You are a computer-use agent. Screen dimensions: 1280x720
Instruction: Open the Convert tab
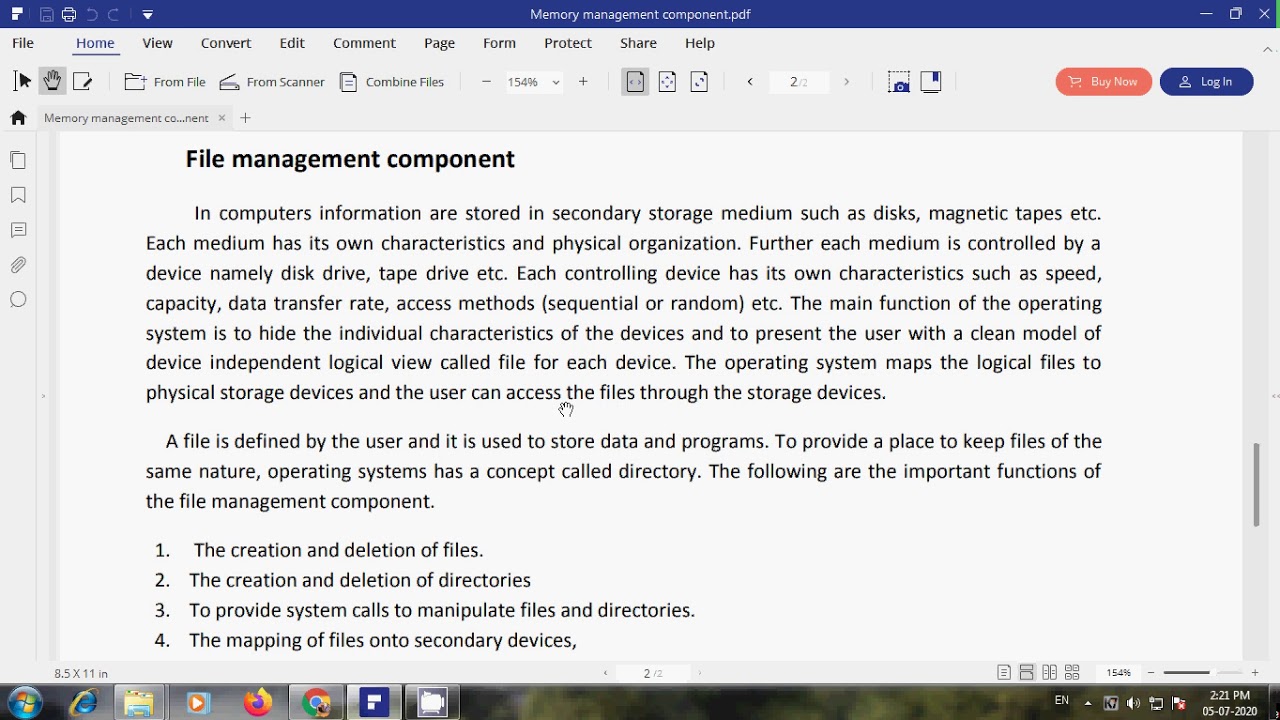point(226,43)
